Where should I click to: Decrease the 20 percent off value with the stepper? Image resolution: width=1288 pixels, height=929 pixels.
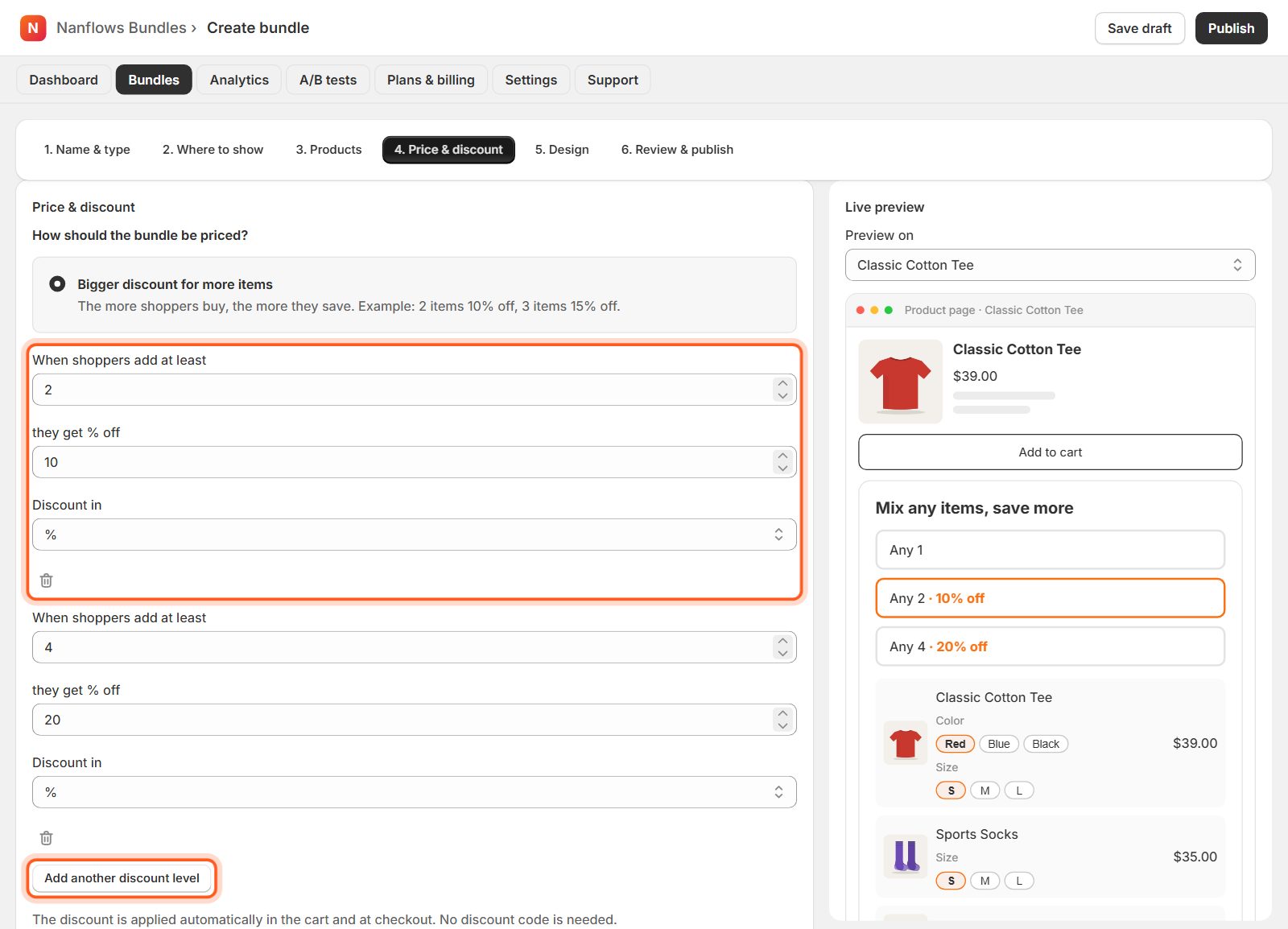(x=782, y=725)
